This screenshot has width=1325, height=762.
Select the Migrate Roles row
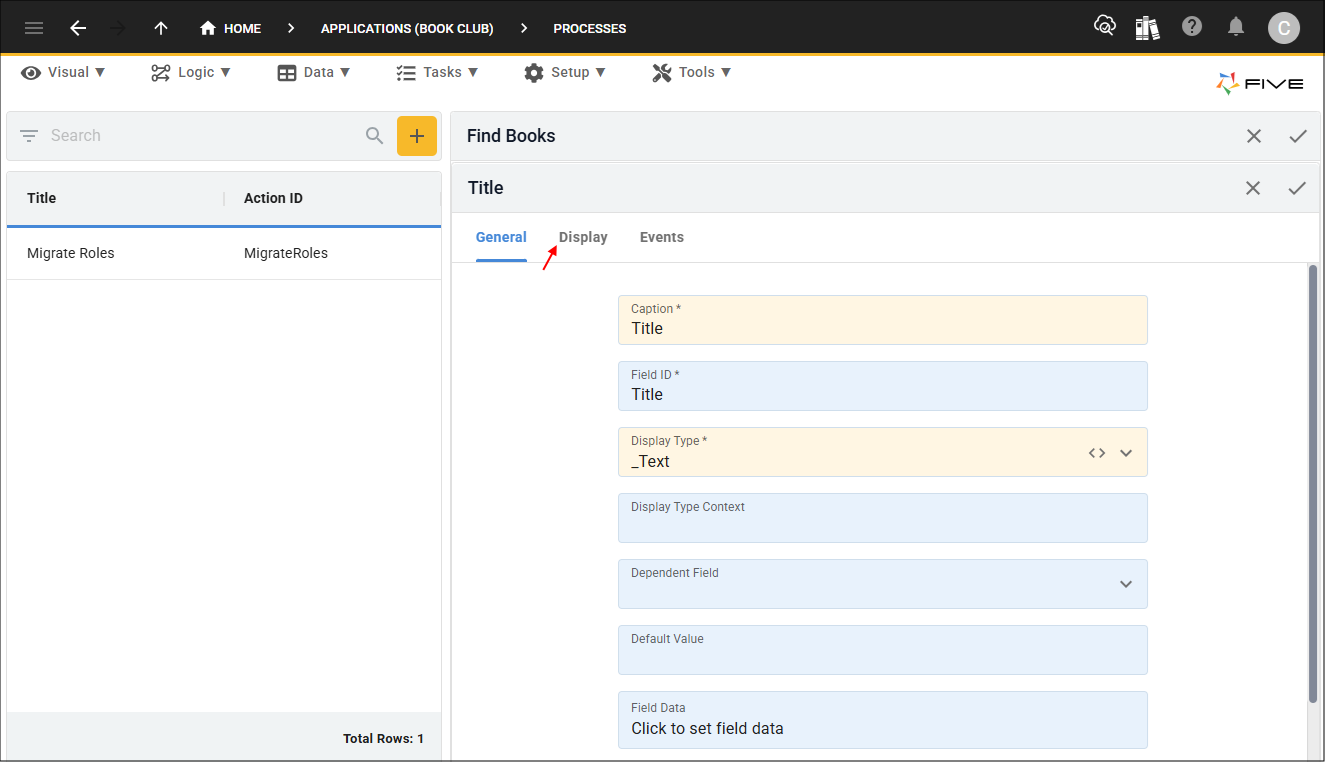(x=224, y=253)
